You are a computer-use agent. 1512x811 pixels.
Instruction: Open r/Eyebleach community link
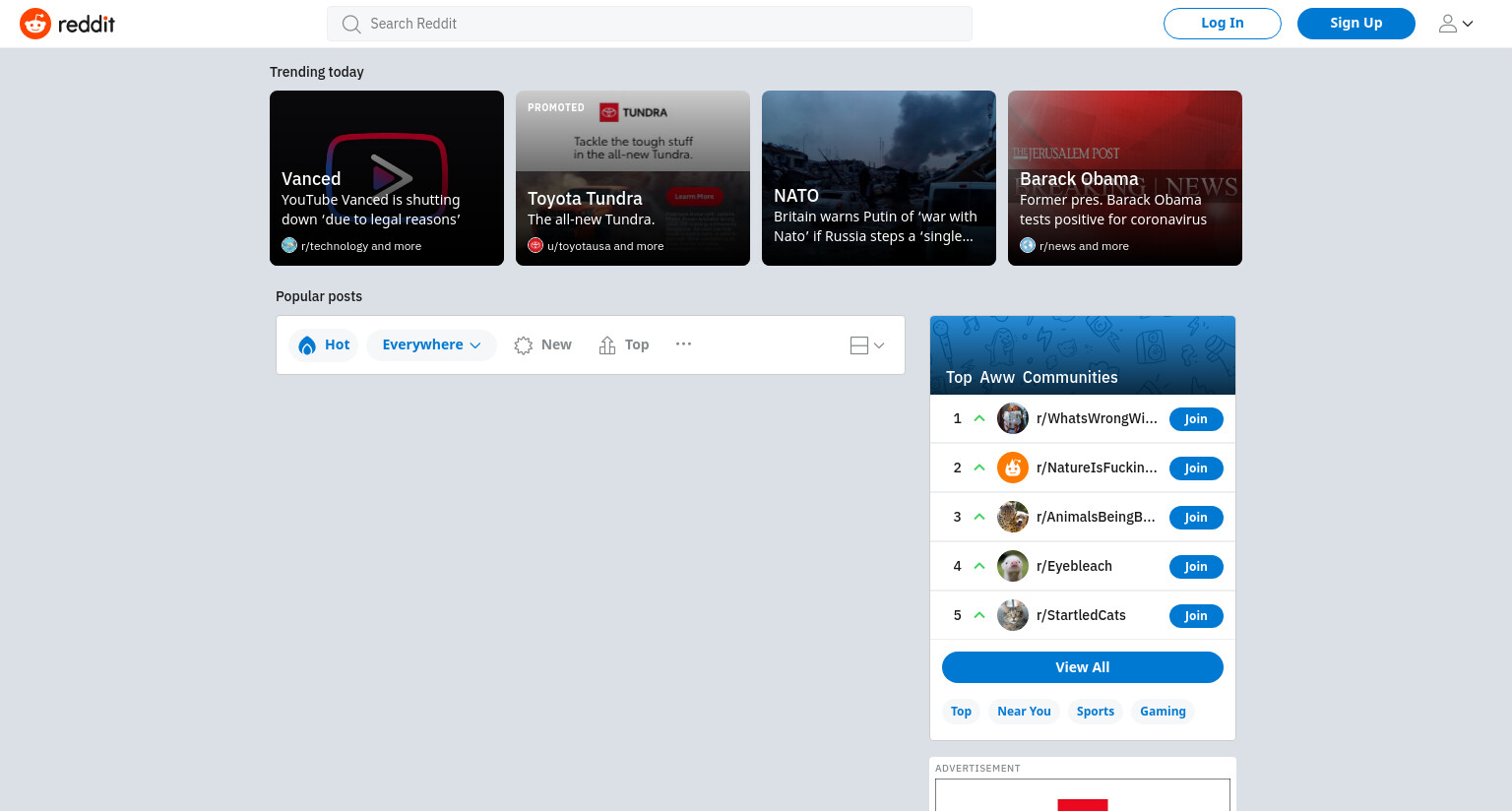[1074, 566]
